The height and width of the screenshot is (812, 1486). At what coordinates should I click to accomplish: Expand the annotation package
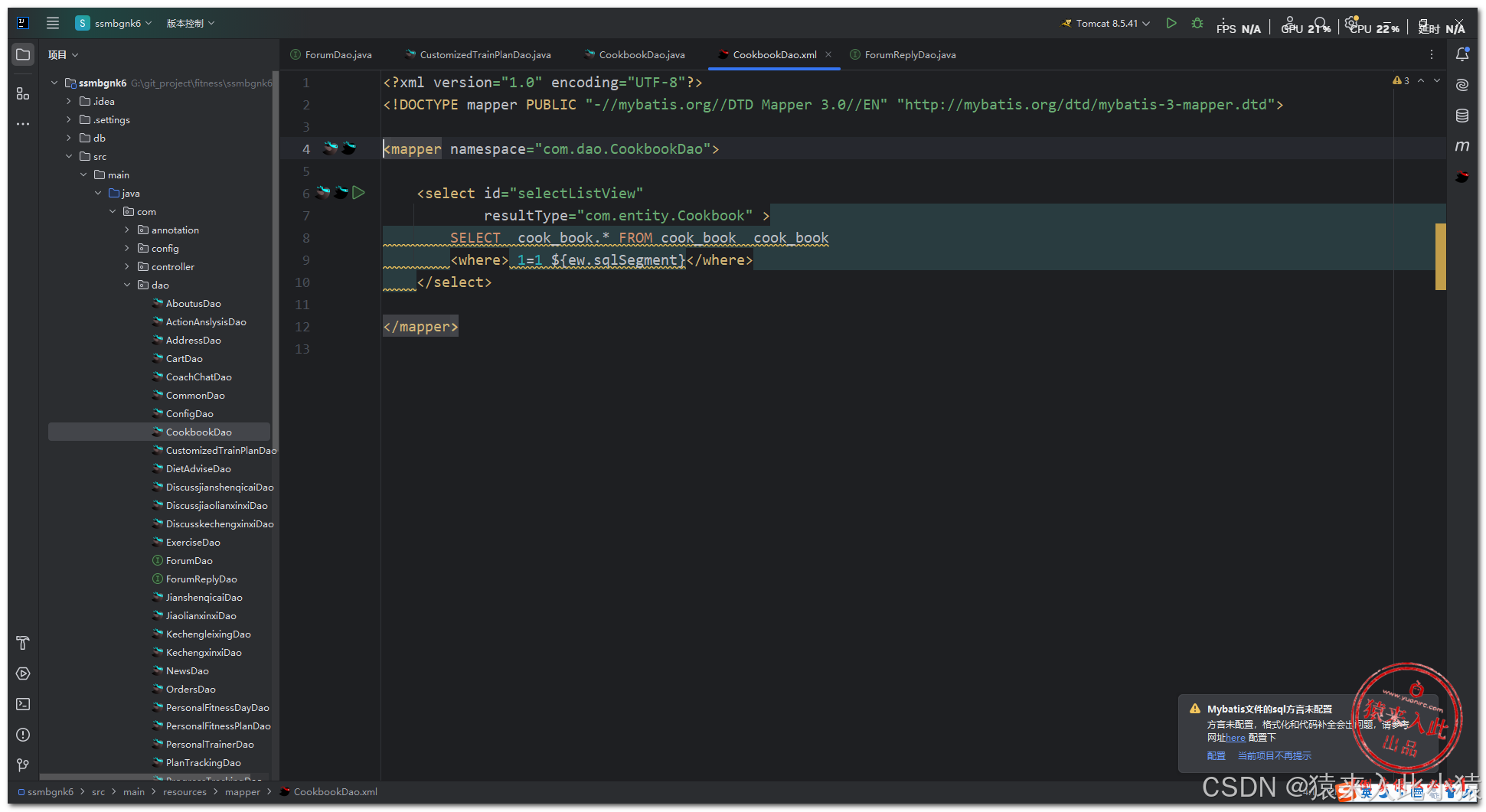click(127, 230)
